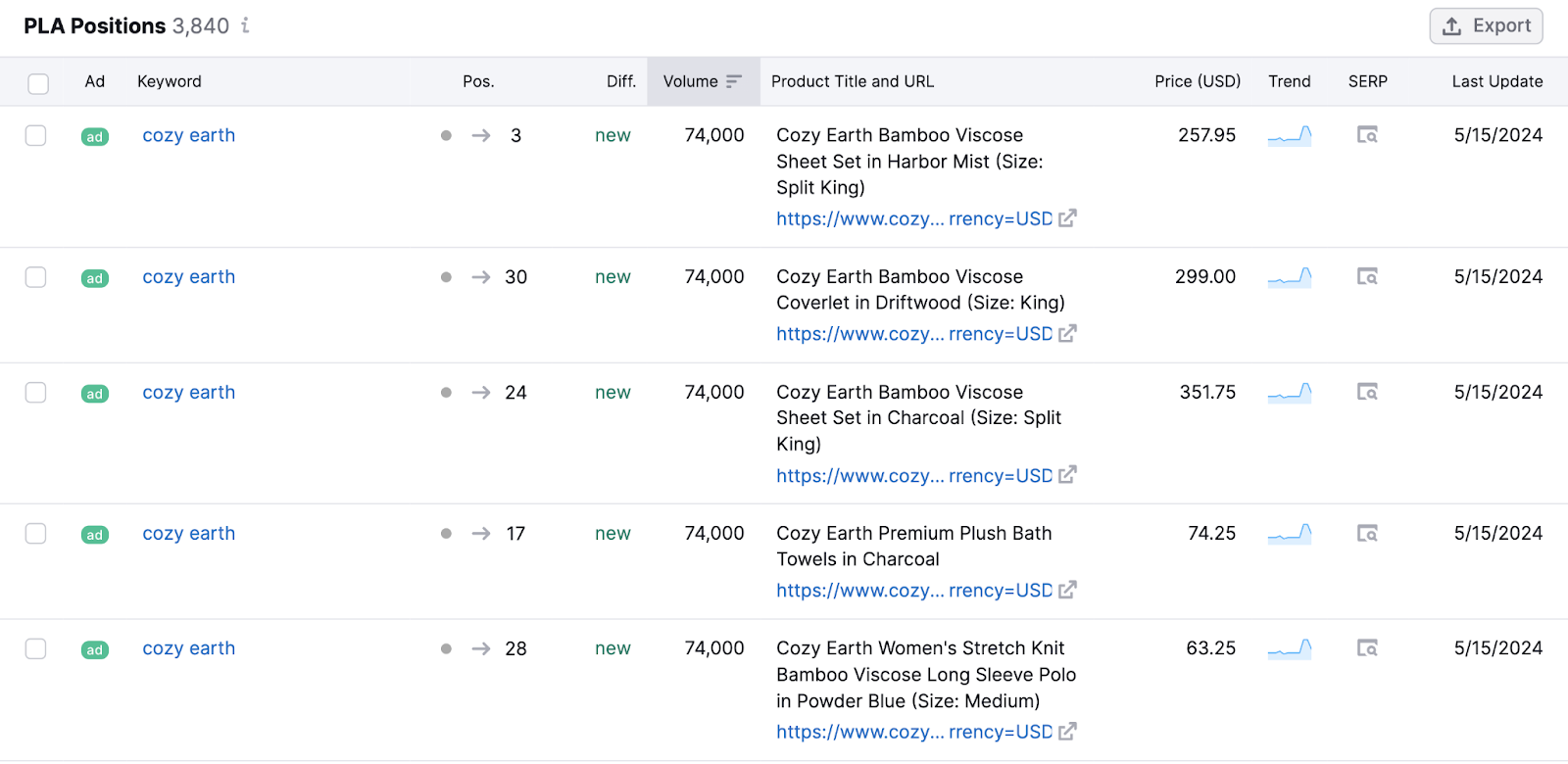Click the trend chart for the 257.95 product
The height and width of the screenshot is (764, 1568).
(1289, 135)
